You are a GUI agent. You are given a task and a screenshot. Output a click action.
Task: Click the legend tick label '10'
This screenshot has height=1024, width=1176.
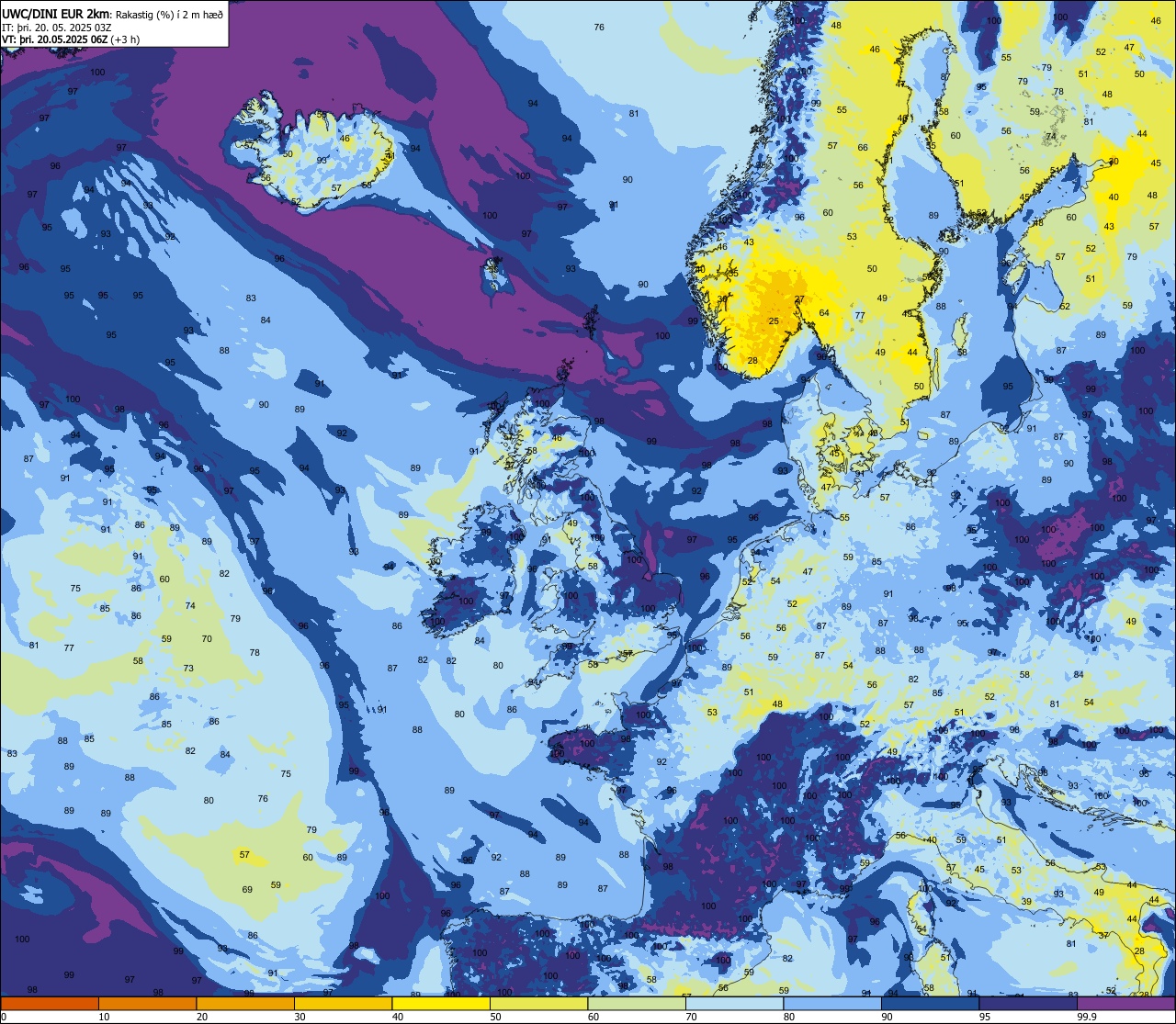pyautogui.click(x=104, y=1017)
